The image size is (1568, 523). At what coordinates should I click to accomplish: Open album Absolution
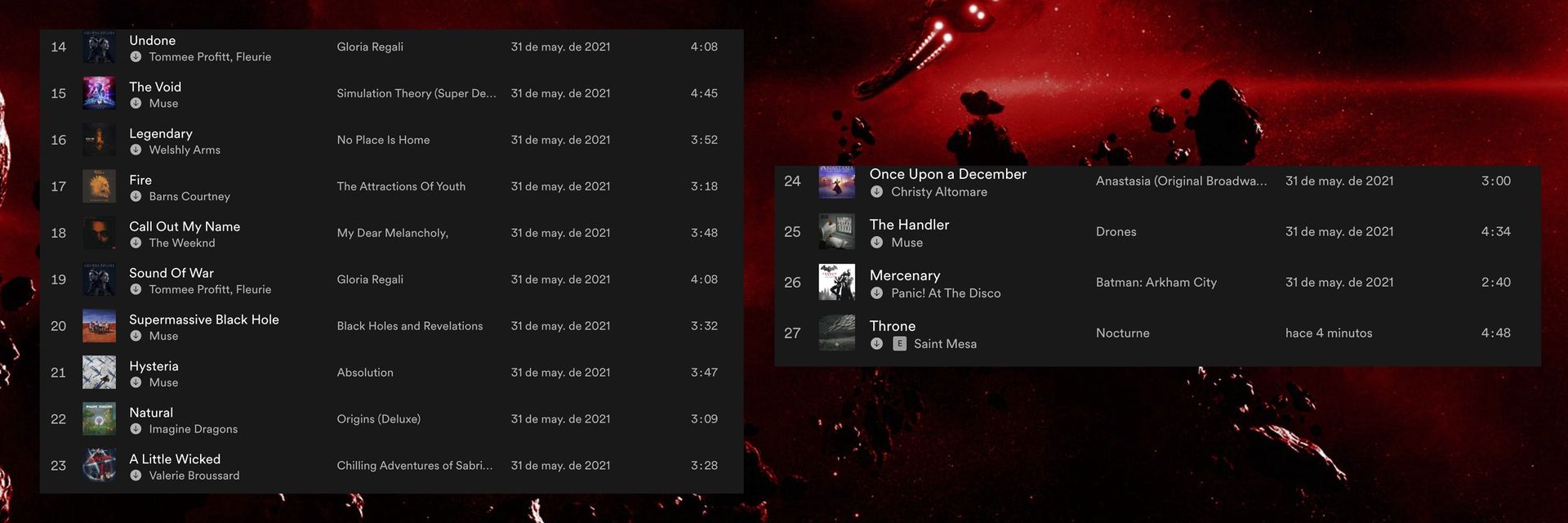pyautogui.click(x=365, y=373)
